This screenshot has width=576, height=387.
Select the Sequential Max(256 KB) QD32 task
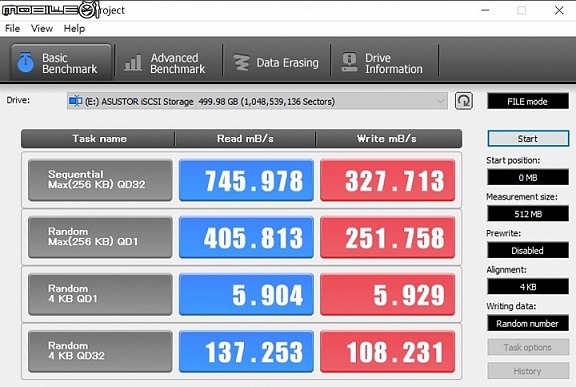point(100,180)
